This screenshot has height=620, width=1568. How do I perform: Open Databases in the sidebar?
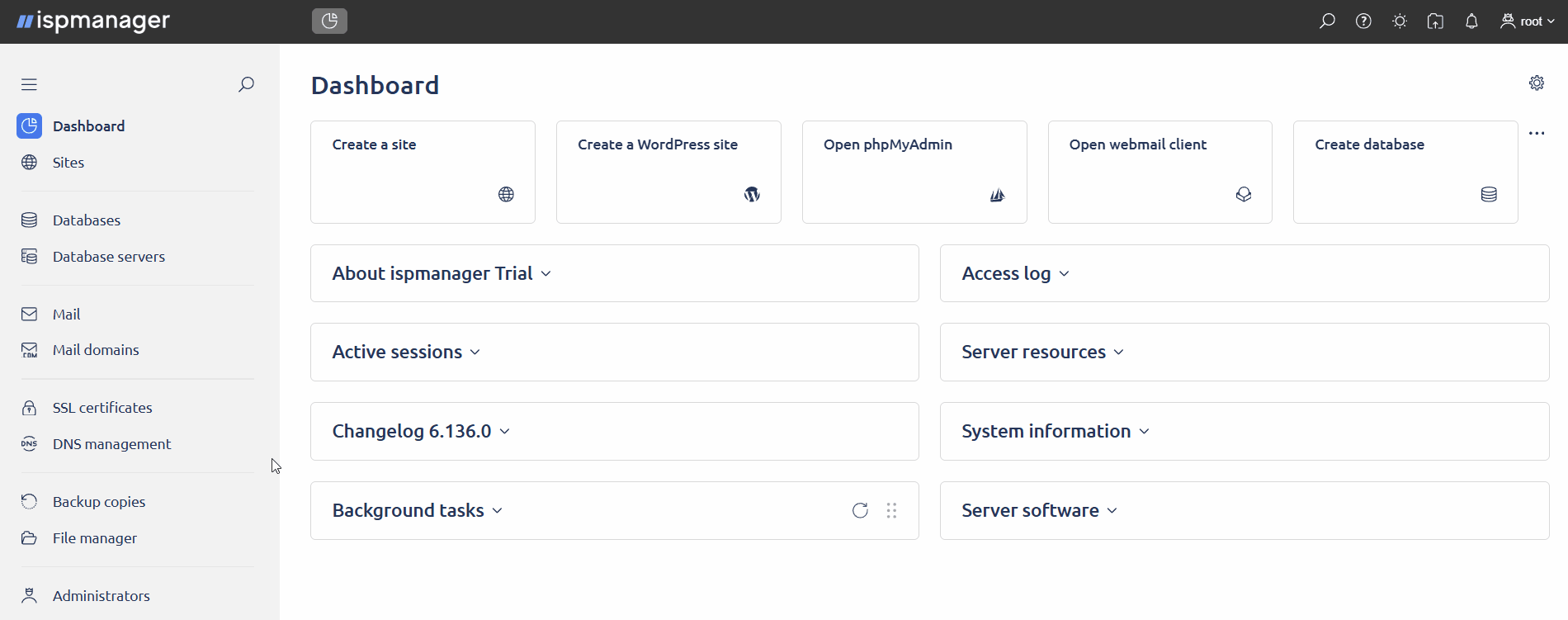(86, 220)
